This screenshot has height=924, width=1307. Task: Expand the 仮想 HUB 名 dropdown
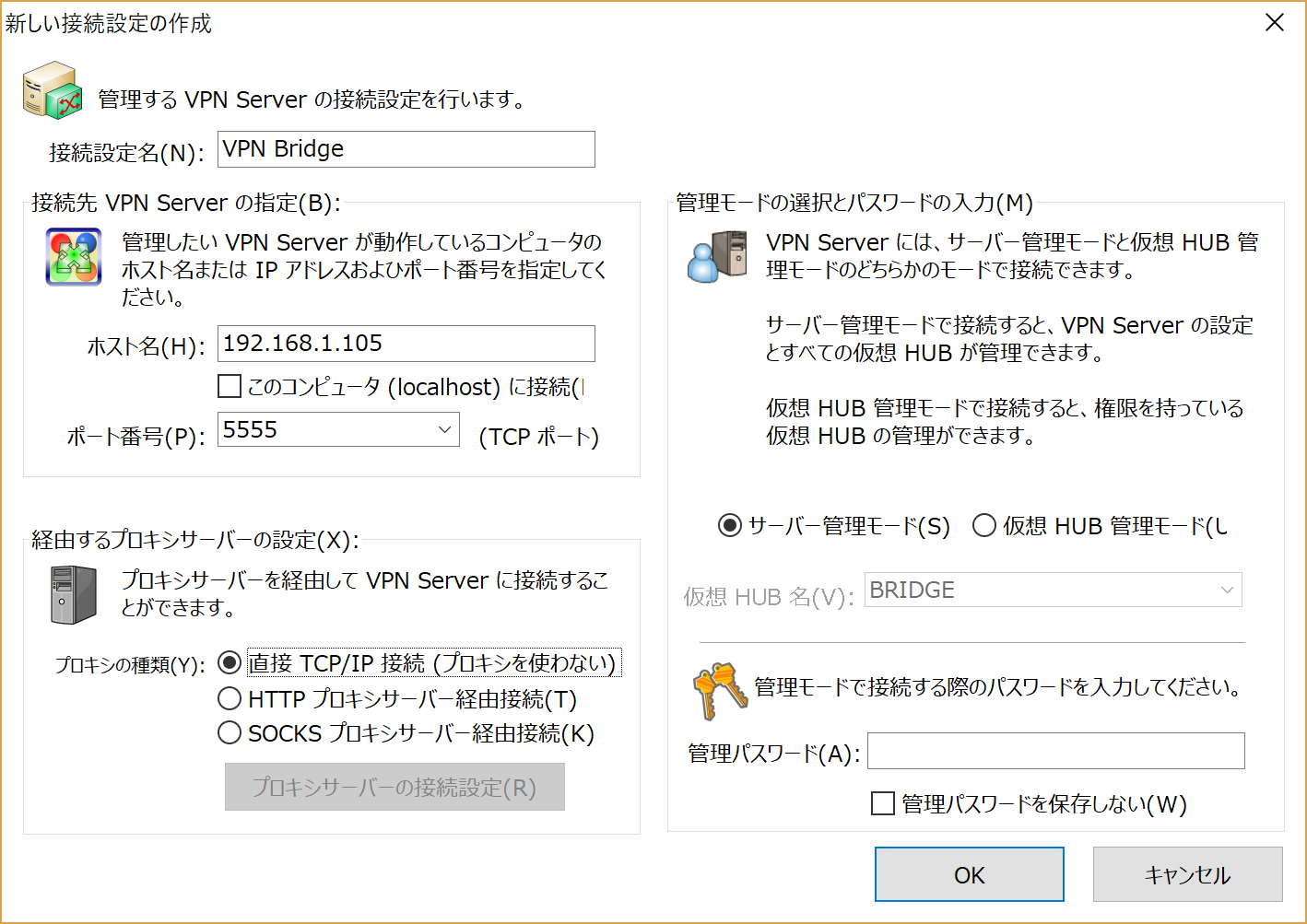coord(1227,590)
